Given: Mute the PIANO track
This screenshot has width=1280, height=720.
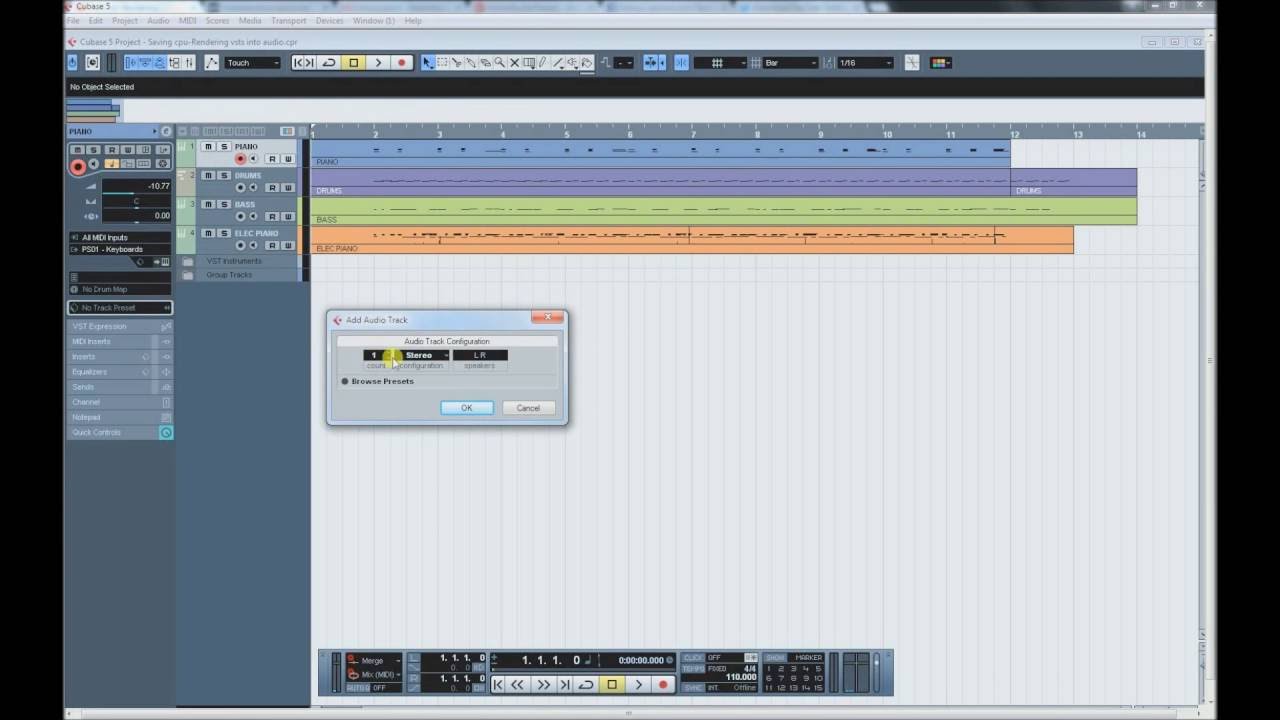Looking at the screenshot, I should tap(208, 147).
